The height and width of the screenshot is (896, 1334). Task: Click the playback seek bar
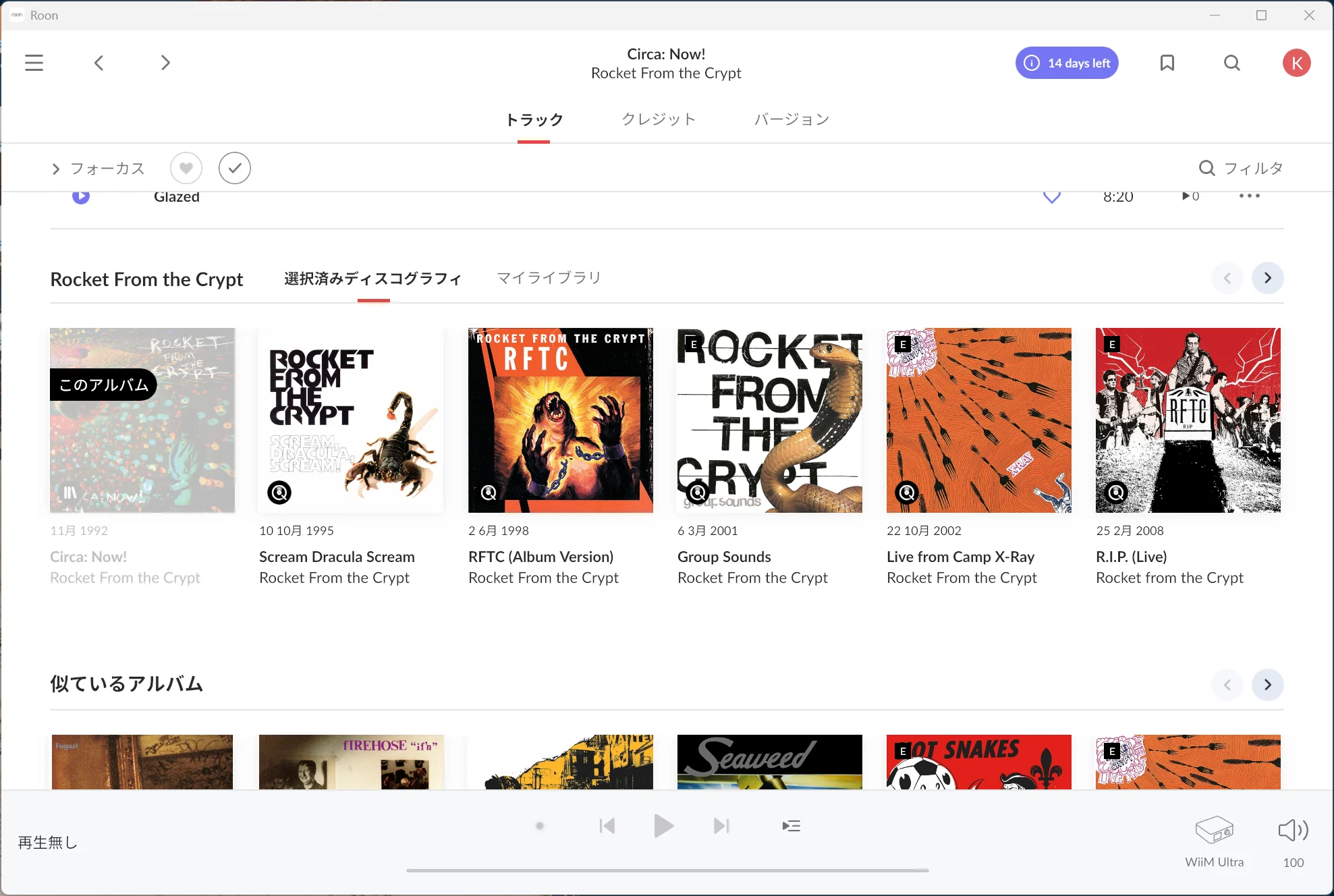667,870
